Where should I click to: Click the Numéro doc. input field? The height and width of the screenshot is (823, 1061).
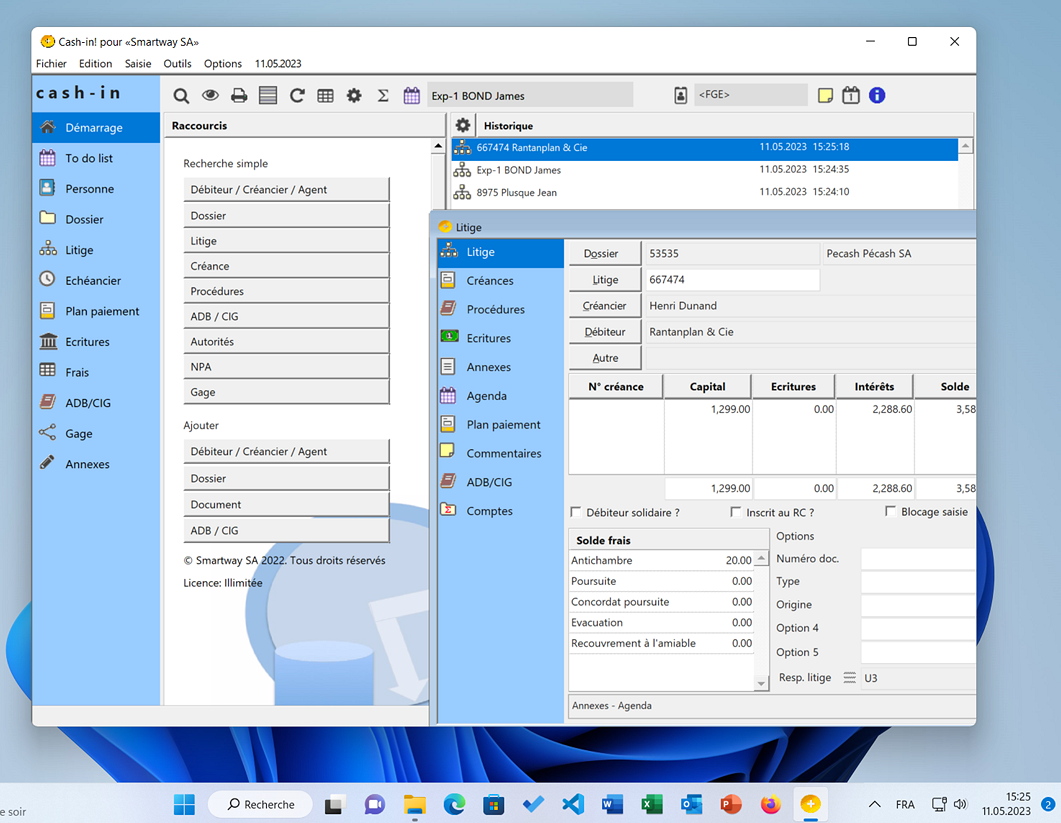pyautogui.click(x=917, y=559)
